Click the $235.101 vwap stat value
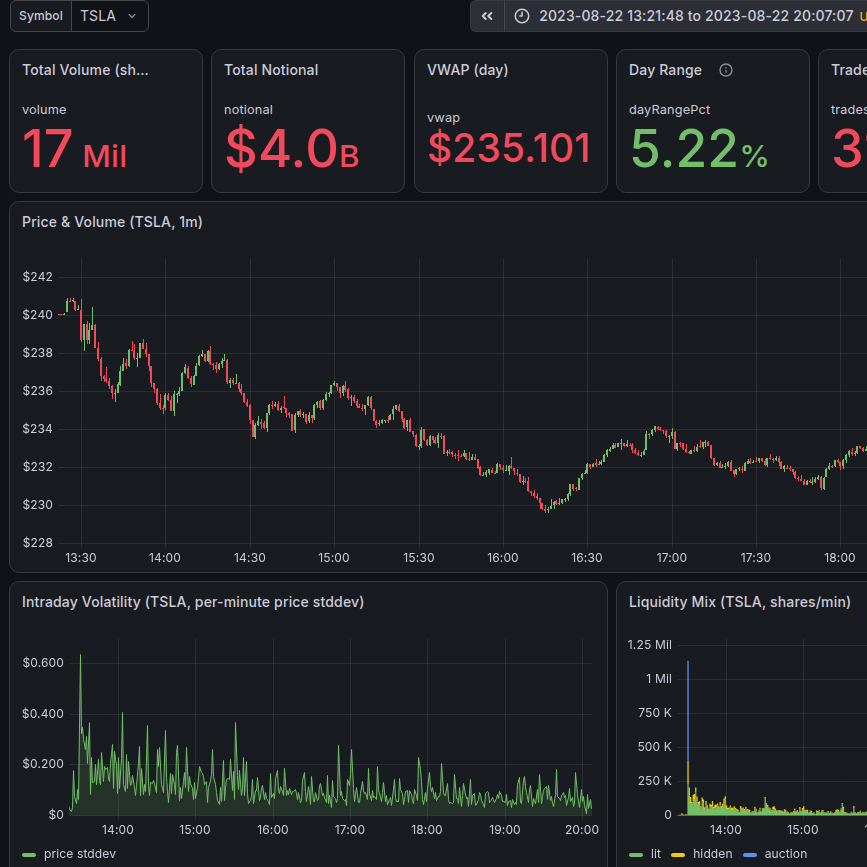The width and height of the screenshot is (867, 867). click(x=510, y=148)
